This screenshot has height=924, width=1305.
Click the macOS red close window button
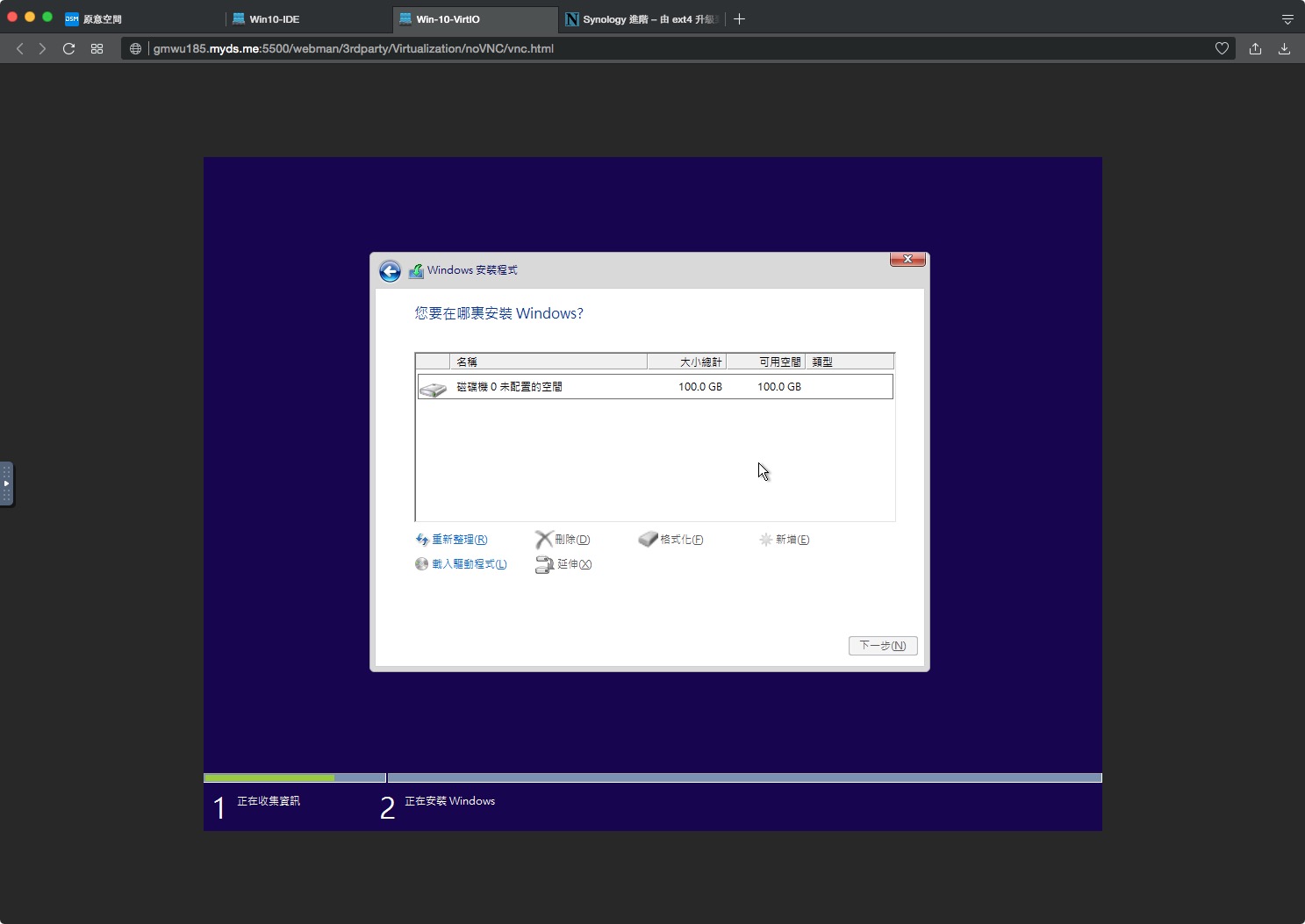coord(12,17)
